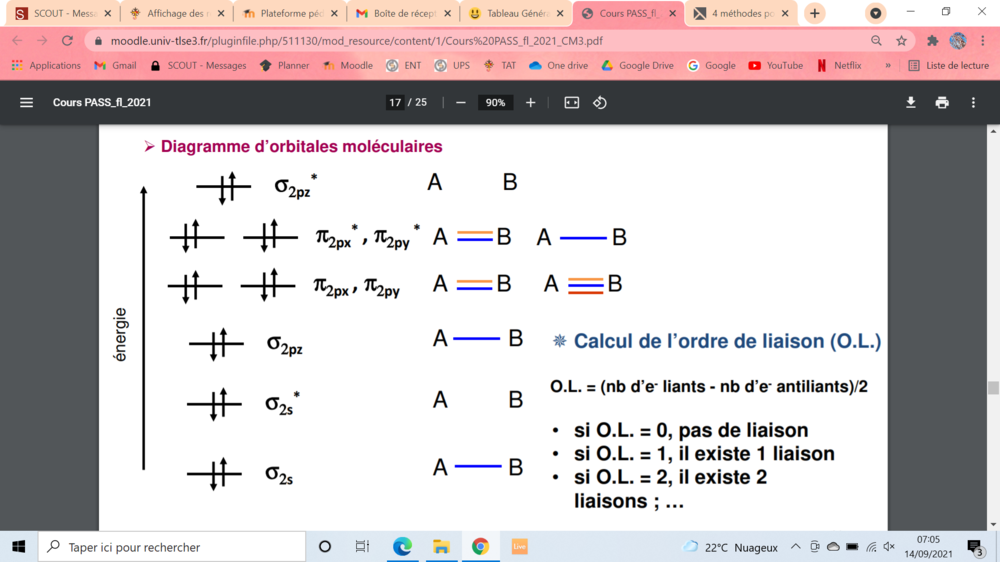Open the Google Drive bookmark
The image size is (1000, 562).
click(637, 65)
